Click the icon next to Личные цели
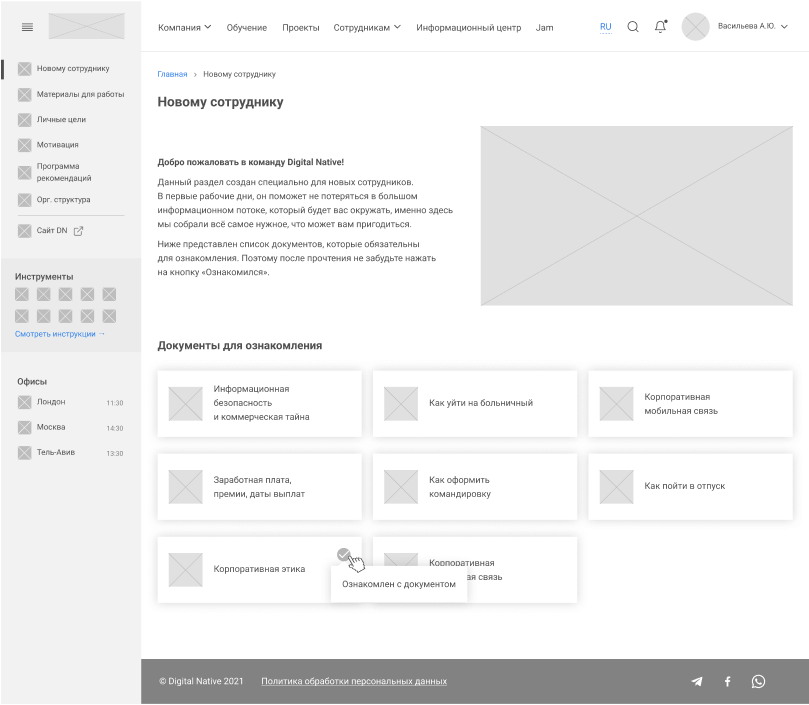 (x=24, y=120)
